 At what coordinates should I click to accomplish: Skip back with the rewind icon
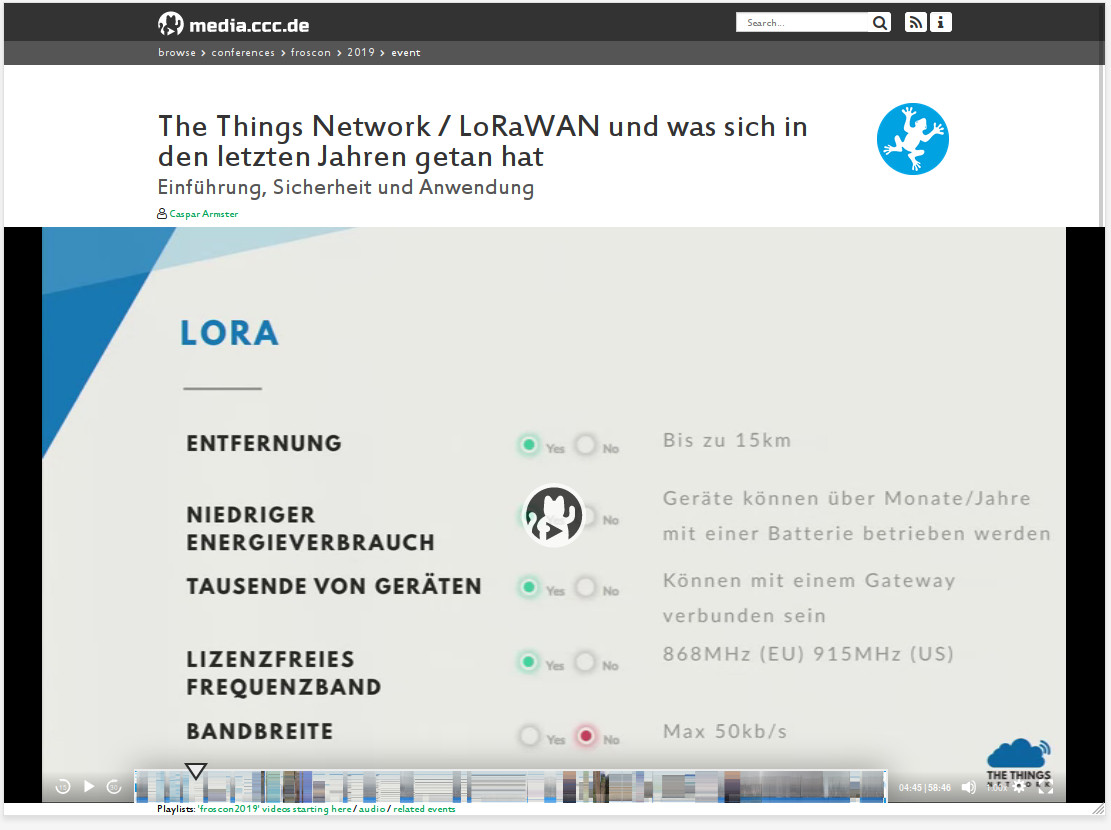coord(63,787)
